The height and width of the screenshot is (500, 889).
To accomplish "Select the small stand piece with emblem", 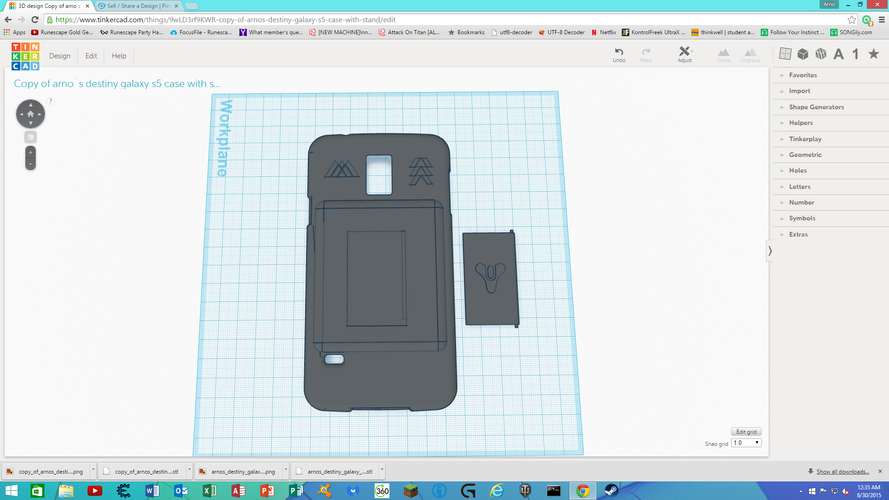I will click(491, 278).
